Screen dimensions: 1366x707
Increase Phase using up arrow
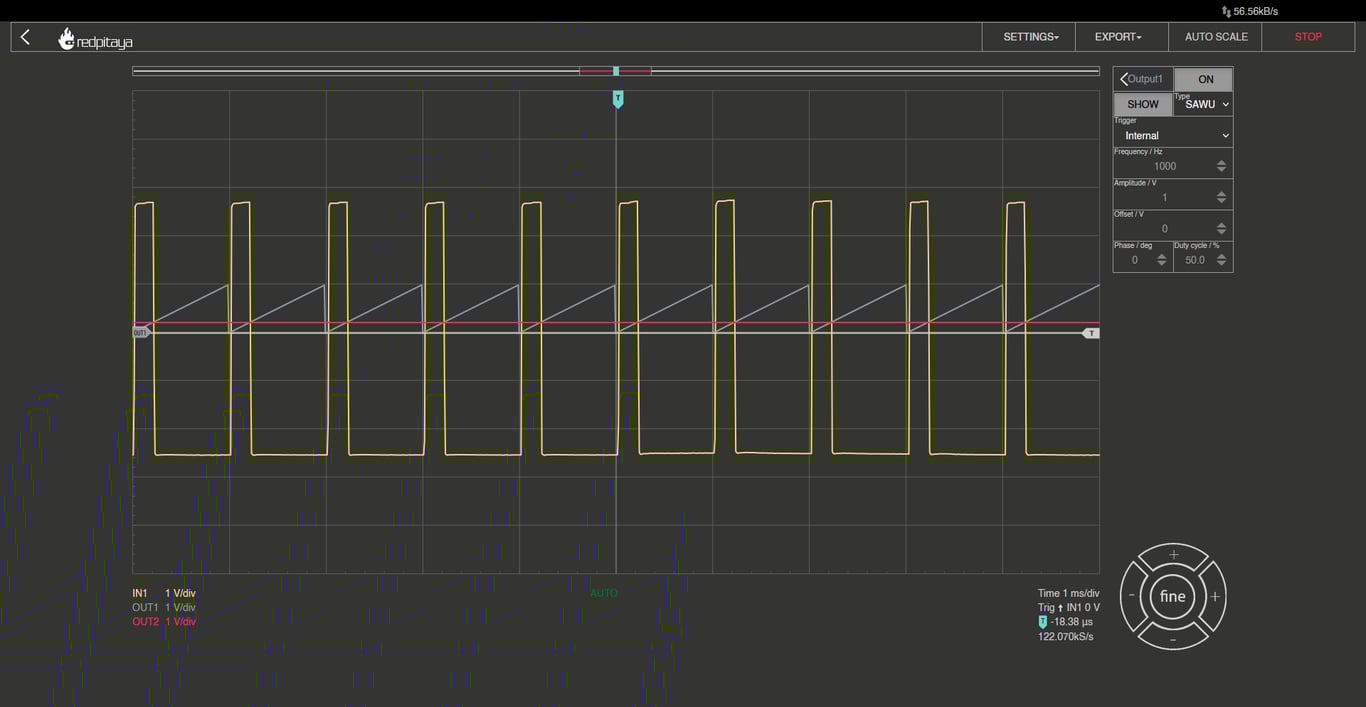point(1161,256)
